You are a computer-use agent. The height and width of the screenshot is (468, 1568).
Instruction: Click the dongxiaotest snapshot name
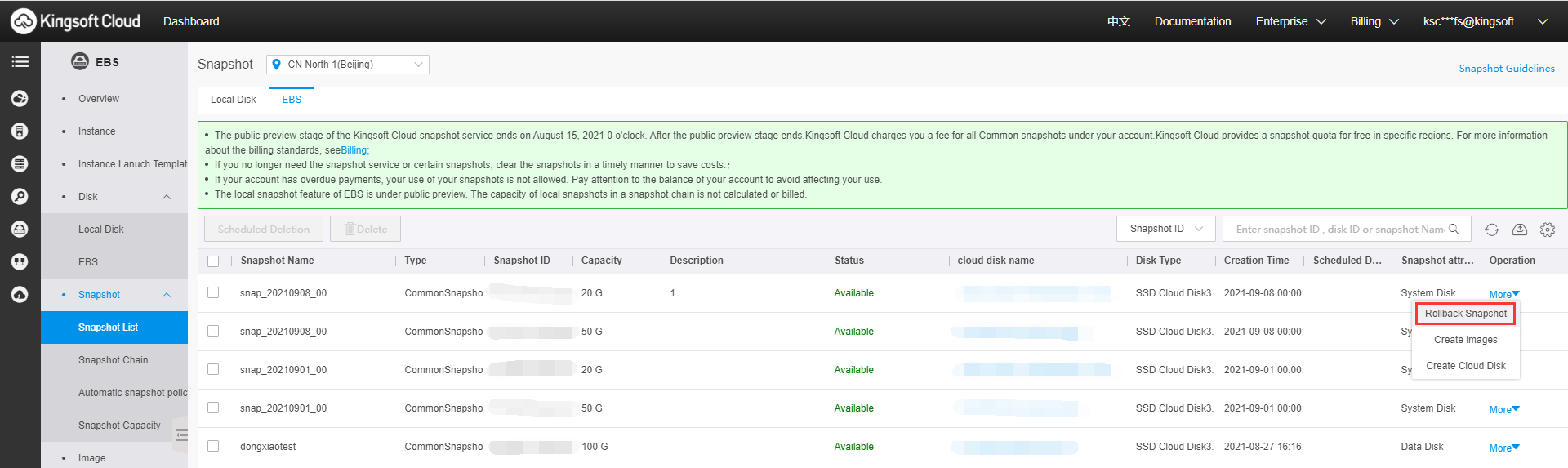coord(268,447)
